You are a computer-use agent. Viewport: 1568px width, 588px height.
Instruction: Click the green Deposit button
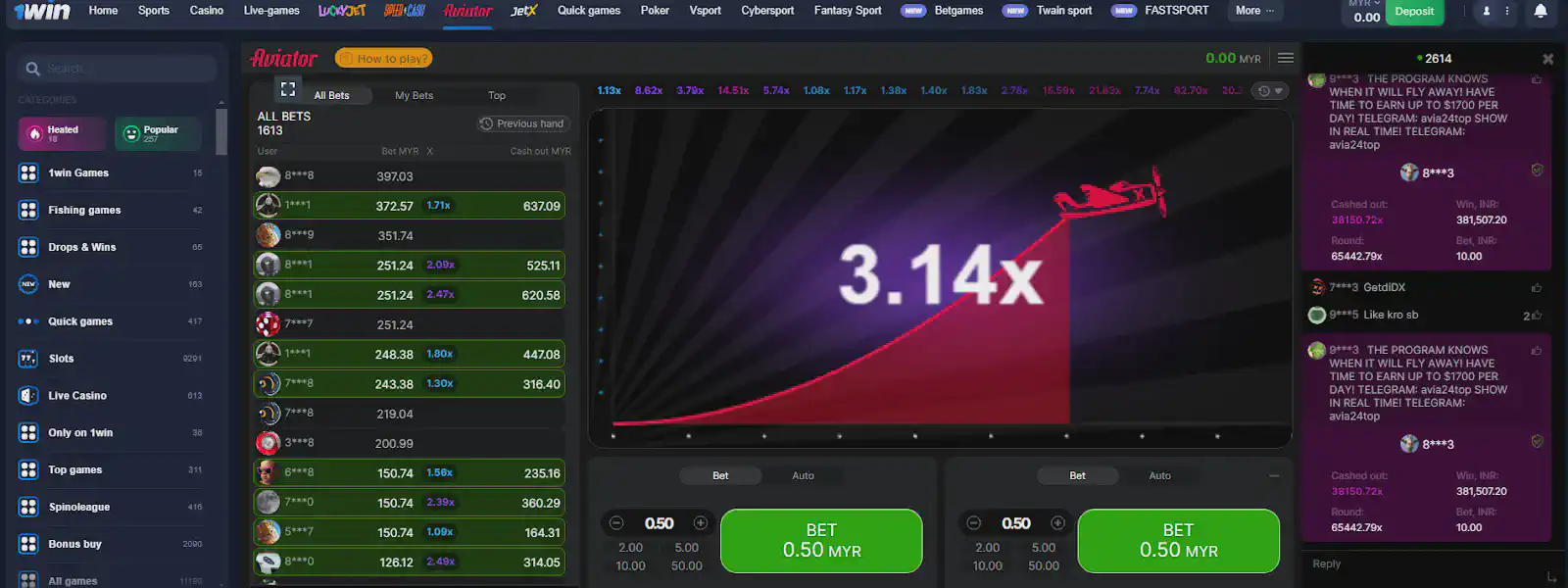[x=1414, y=12]
